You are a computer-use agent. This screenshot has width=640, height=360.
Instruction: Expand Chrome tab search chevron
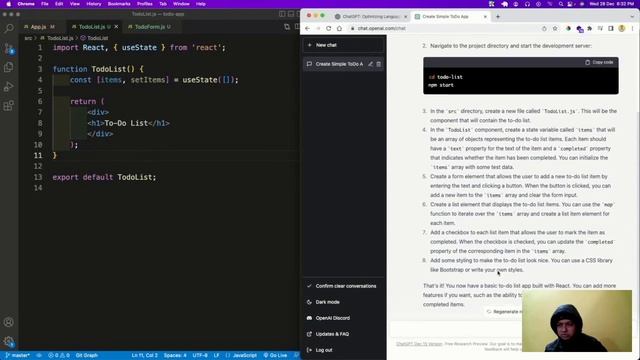click(x=632, y=17)
